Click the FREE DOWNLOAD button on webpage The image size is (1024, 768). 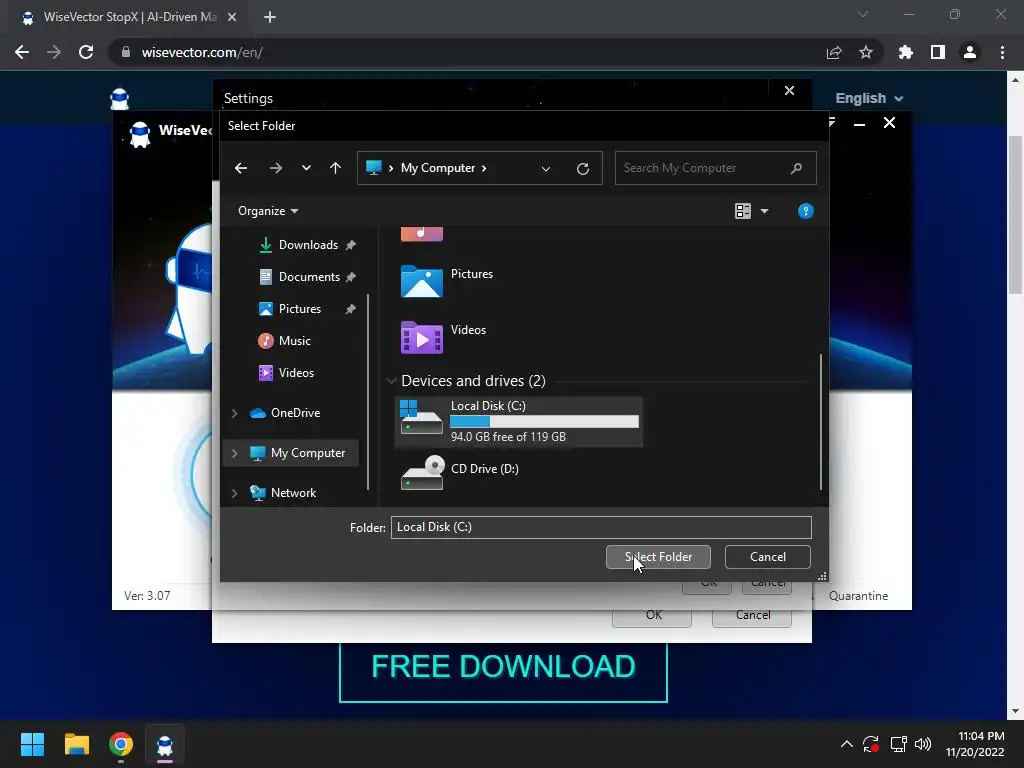point(503,669)
